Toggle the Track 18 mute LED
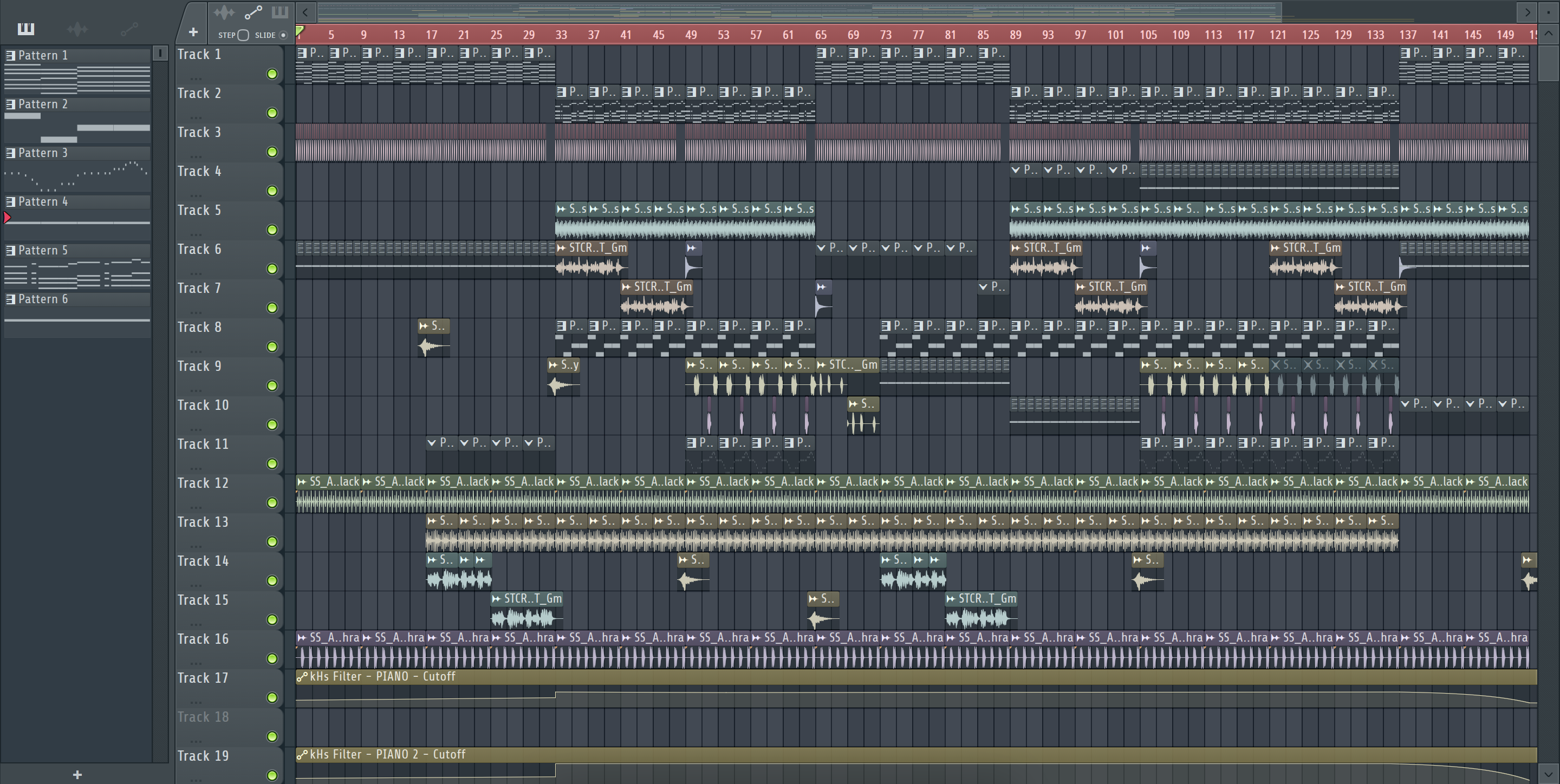The height and width of the screenshot is (784, 1560). [272, 737]
